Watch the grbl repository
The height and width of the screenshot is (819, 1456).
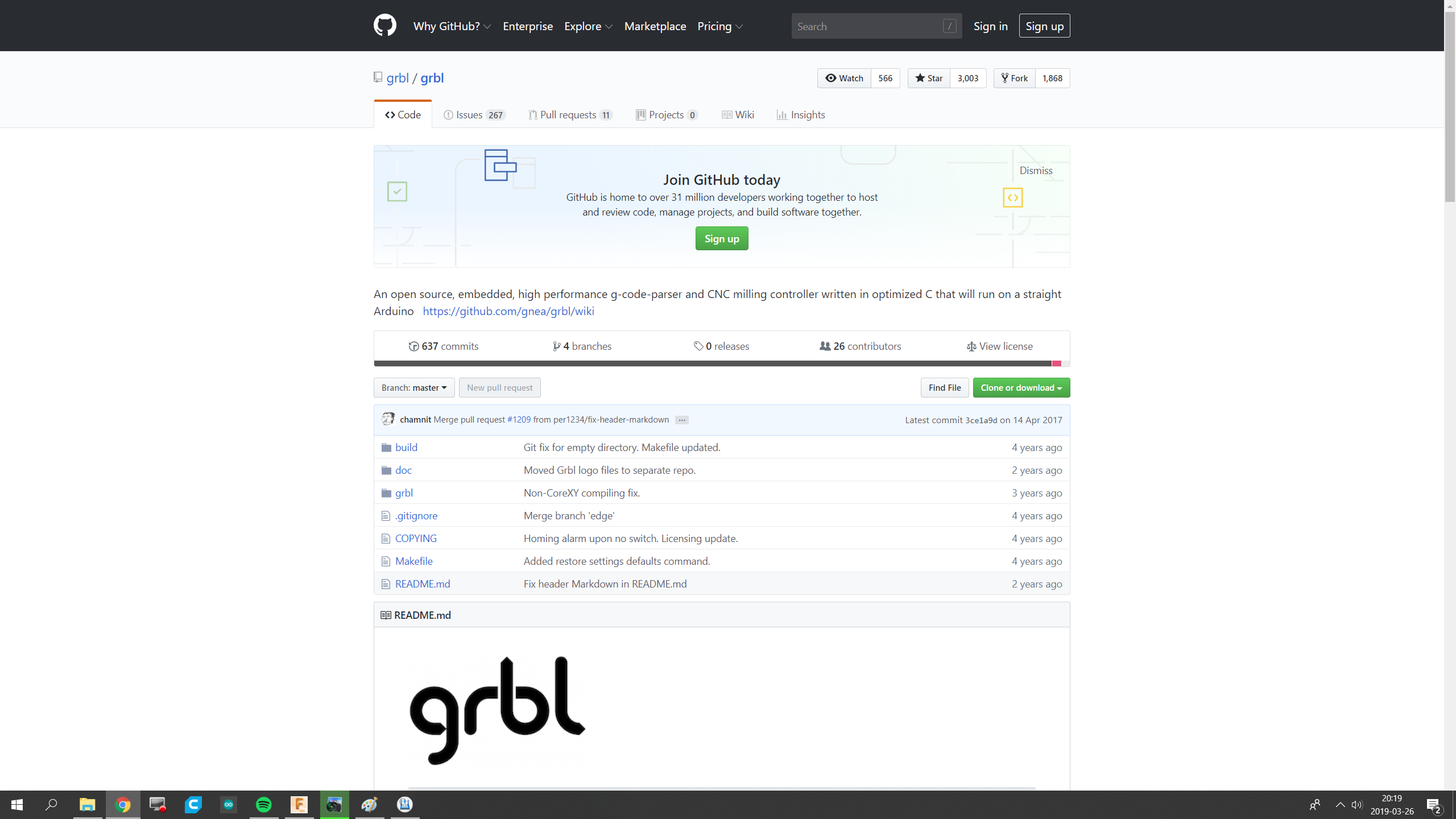click(x=843, y=78)
